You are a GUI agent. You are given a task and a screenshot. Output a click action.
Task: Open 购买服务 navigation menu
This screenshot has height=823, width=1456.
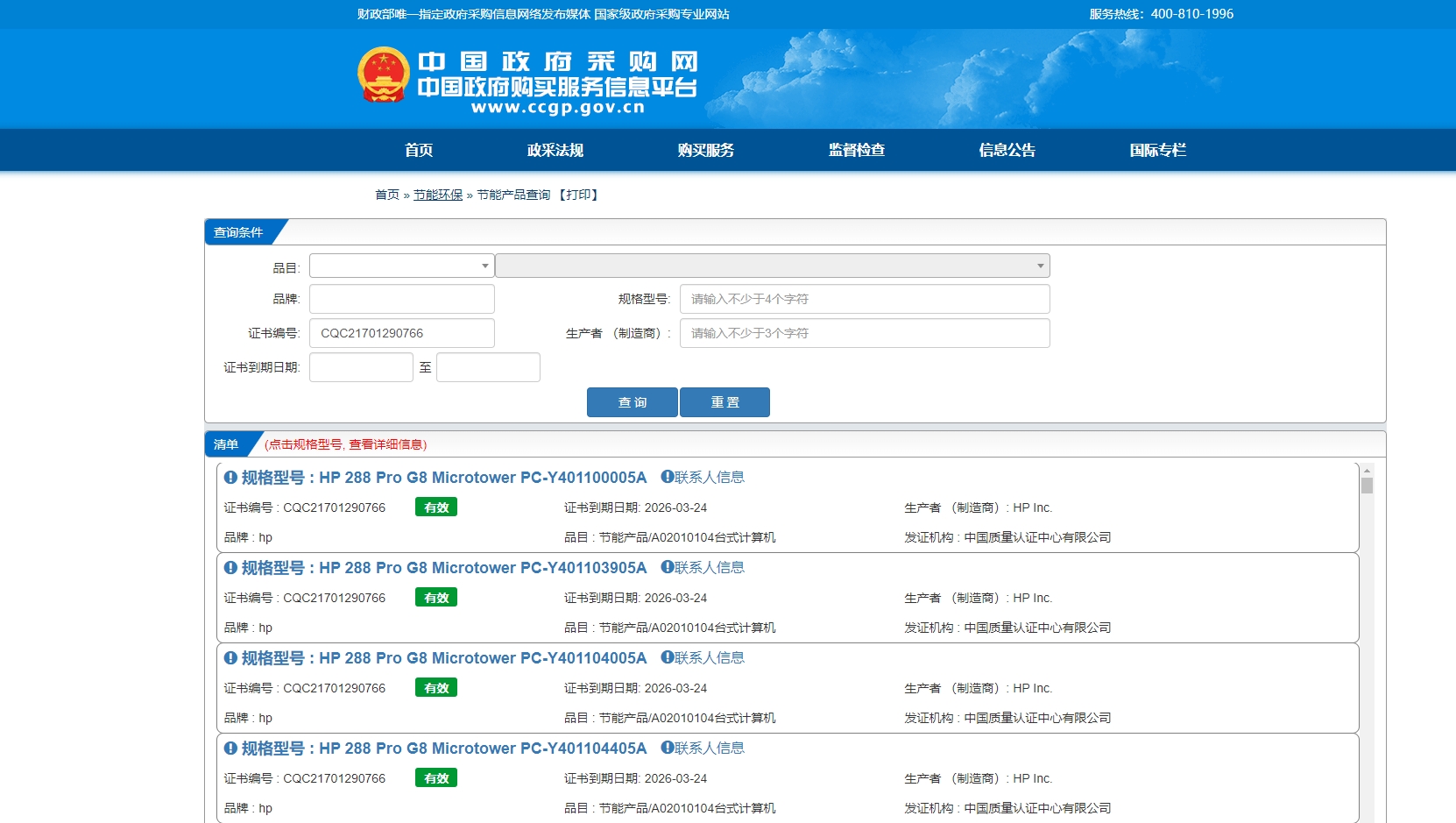click(x=706, y=150)
